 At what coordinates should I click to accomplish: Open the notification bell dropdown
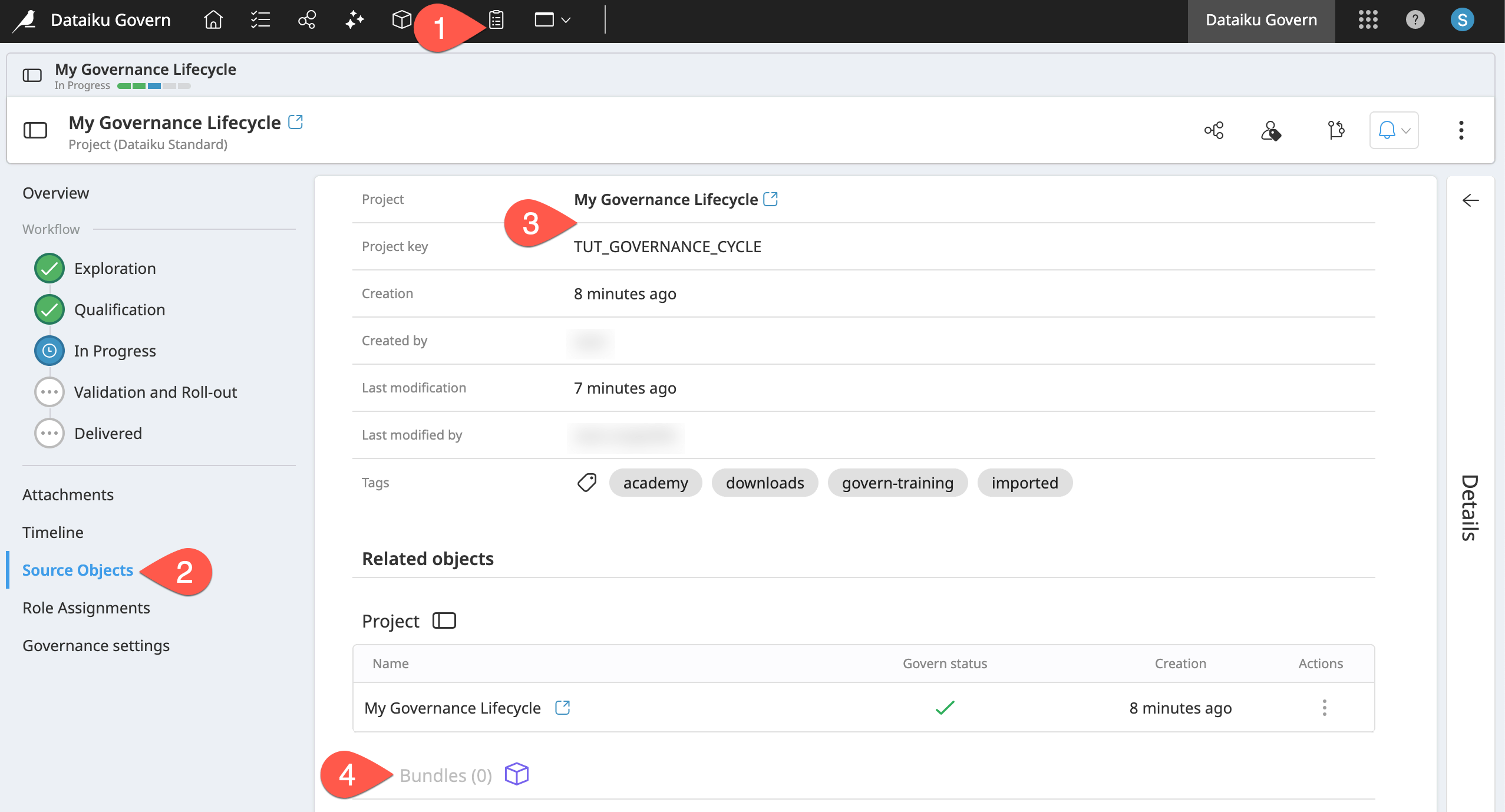tap(1394, 130)
